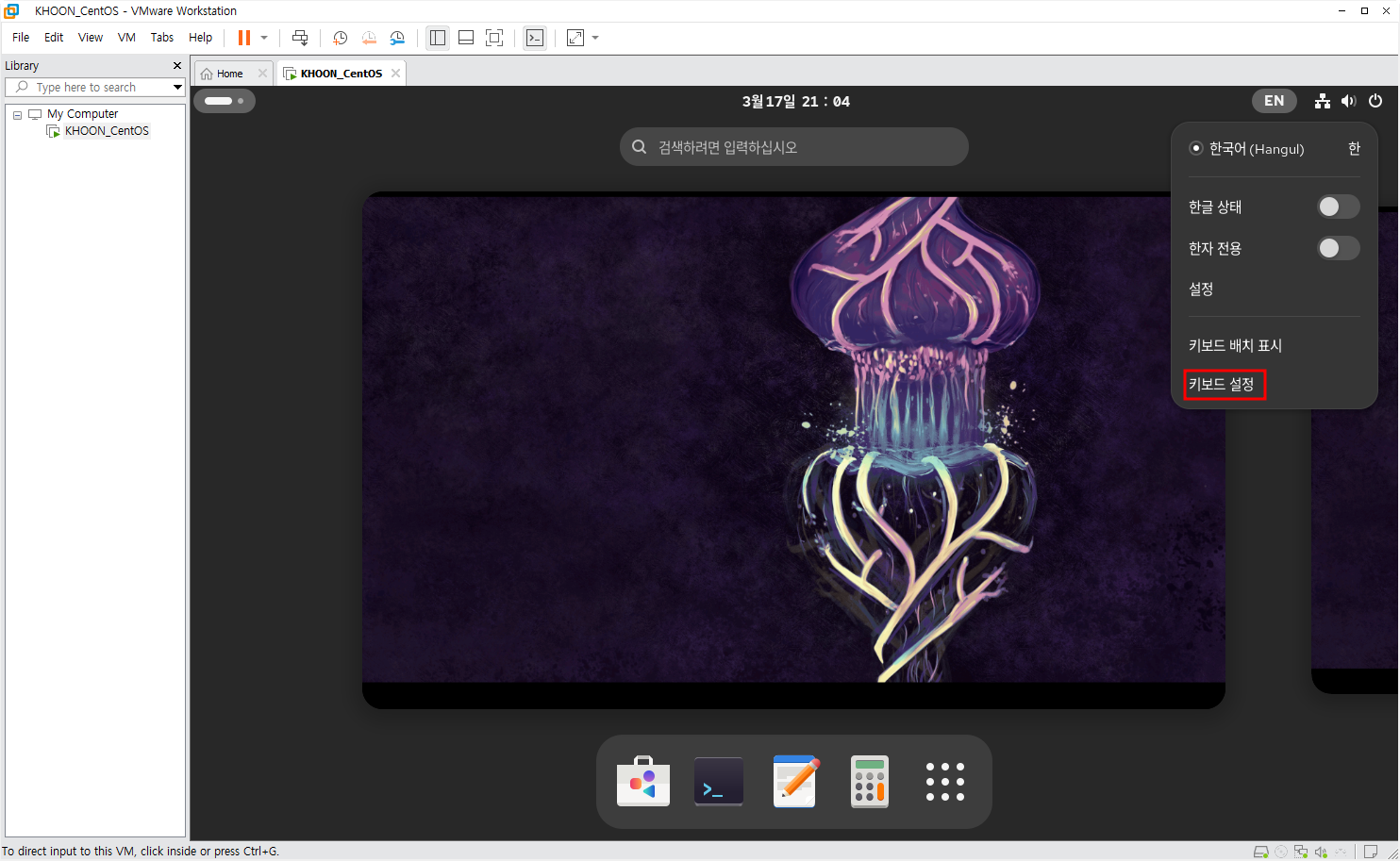
Task: Open the VM menu
Action: pos(126,38)
